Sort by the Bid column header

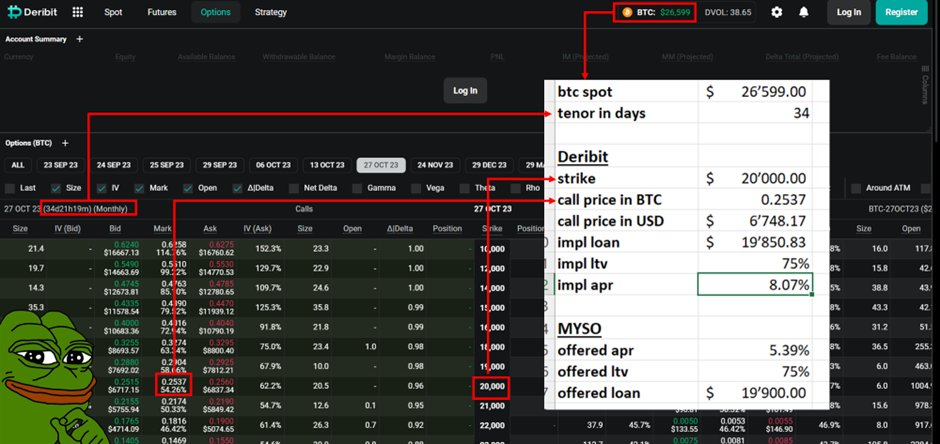115,228
